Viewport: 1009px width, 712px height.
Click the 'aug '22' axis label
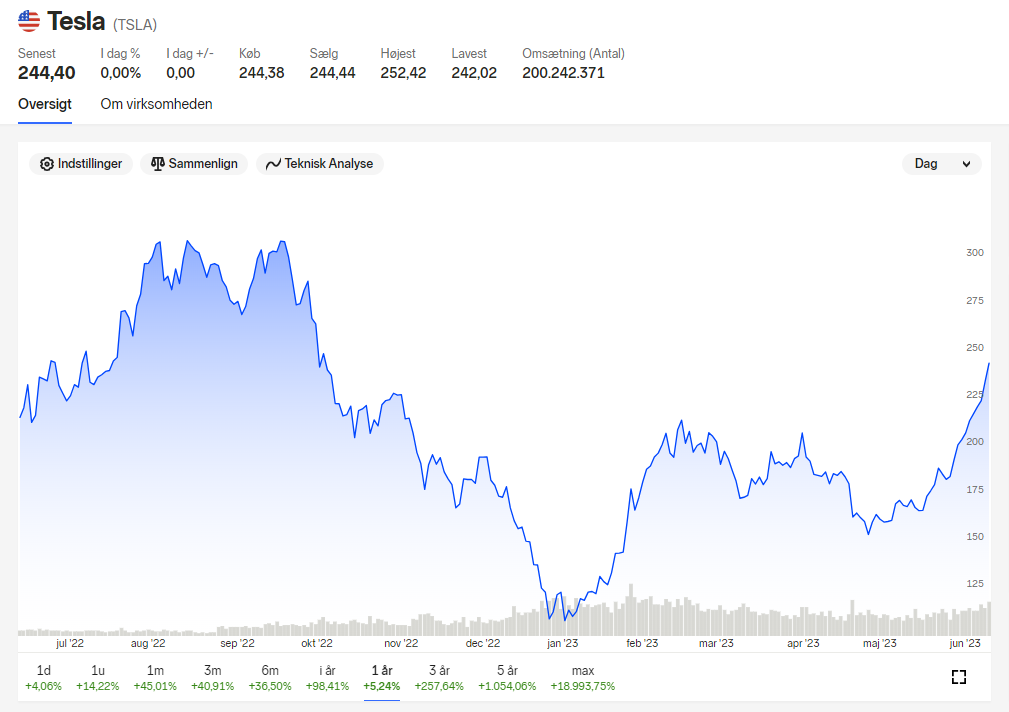click(148, 643)
